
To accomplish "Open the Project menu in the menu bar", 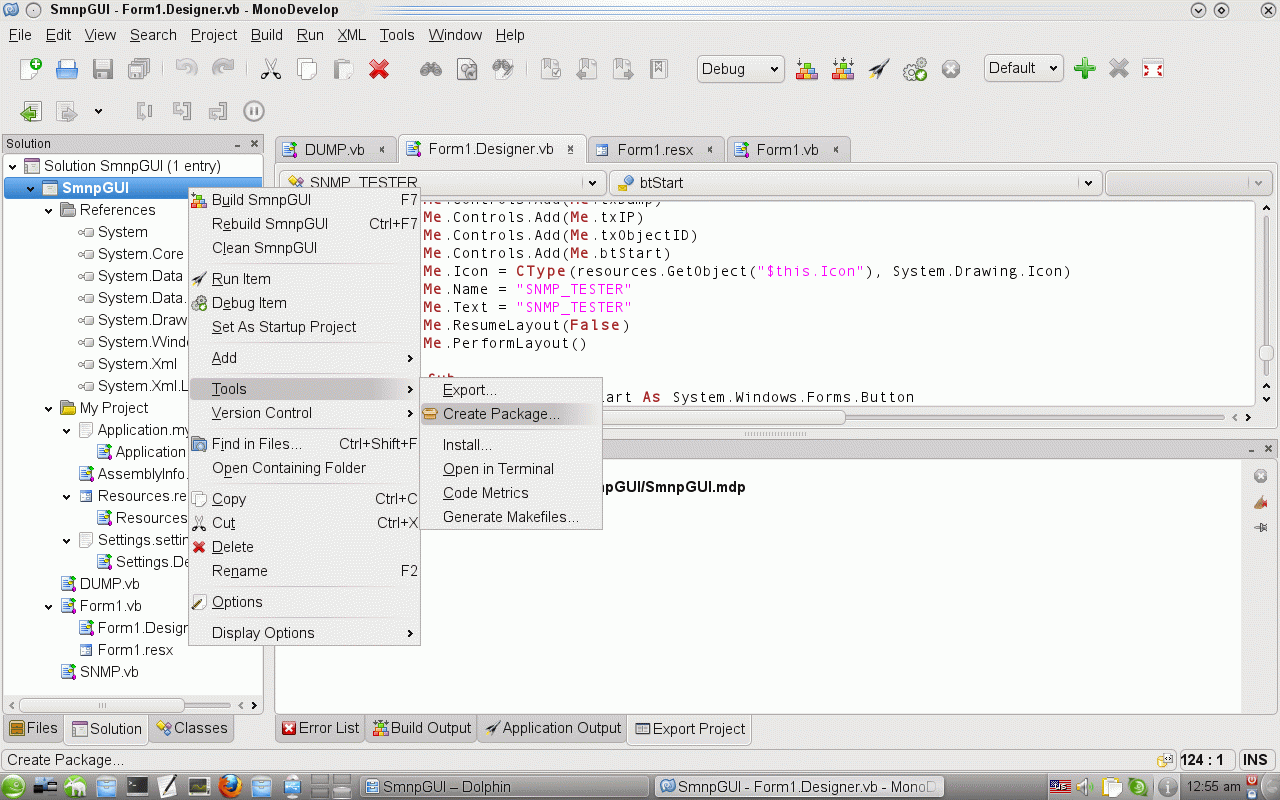I will coord(214,35).
